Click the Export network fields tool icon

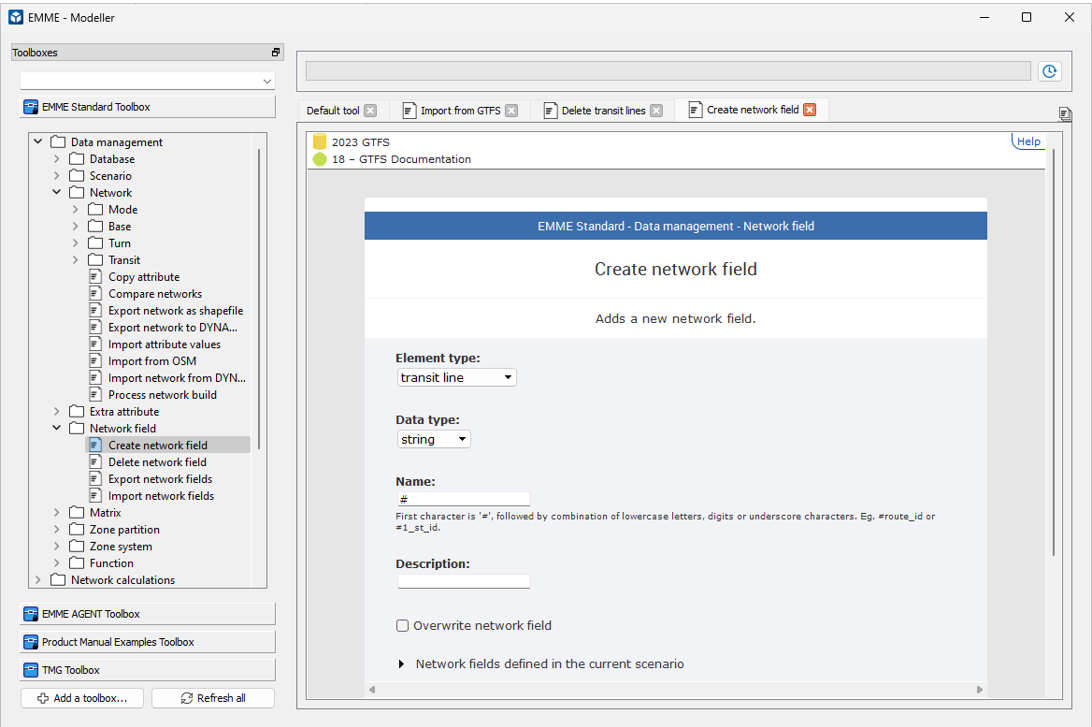[x=96, y=479]
